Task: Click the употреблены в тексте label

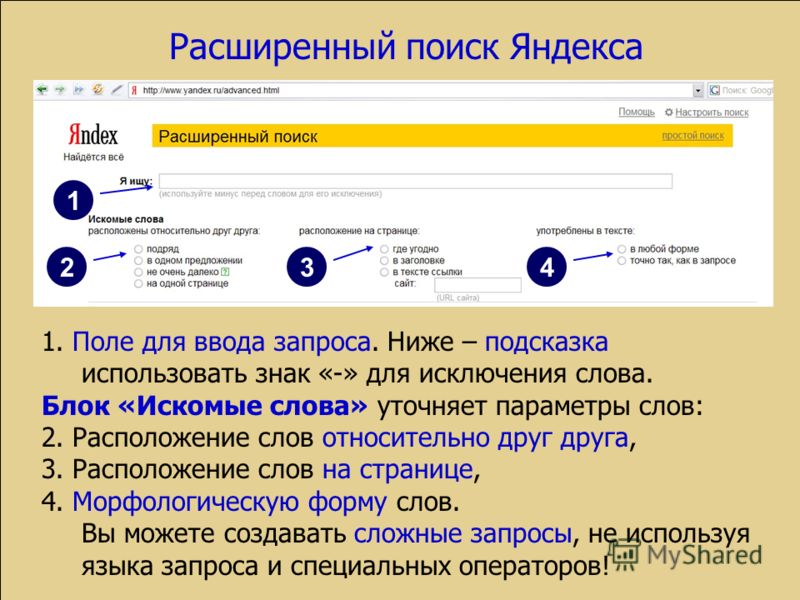Action: coord(585,231)
